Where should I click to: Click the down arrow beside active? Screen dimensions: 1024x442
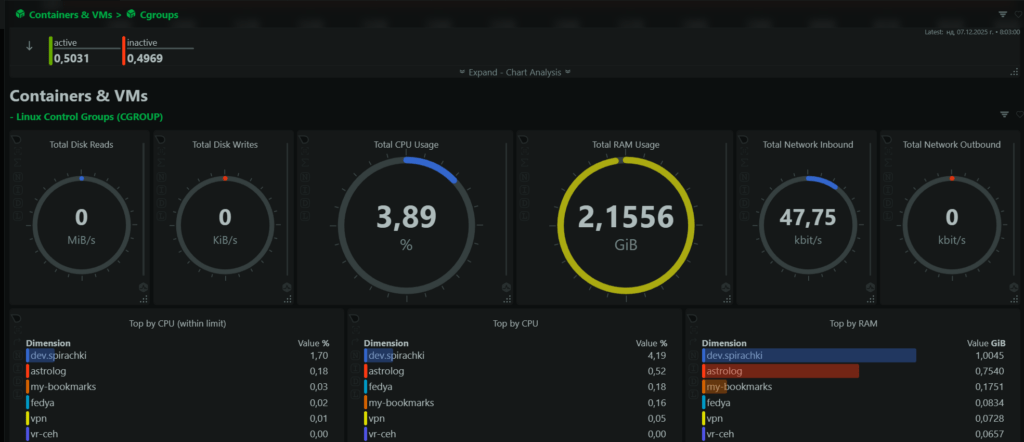pyautogui.click(x=29, y=45)
